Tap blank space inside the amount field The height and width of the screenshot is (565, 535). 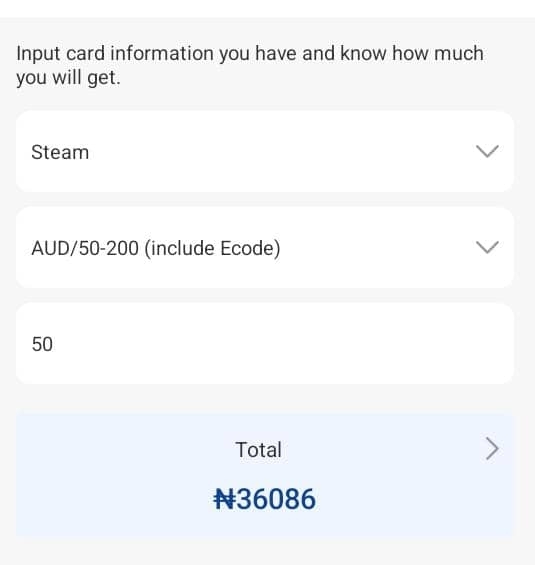pos(281,343)
